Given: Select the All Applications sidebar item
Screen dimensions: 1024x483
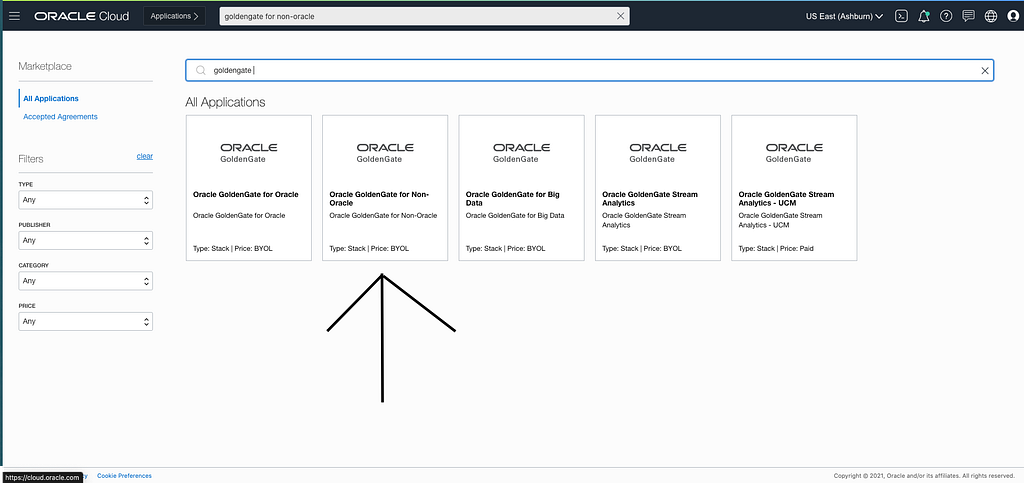Looking at the screenshot, I should pos(51,99).
